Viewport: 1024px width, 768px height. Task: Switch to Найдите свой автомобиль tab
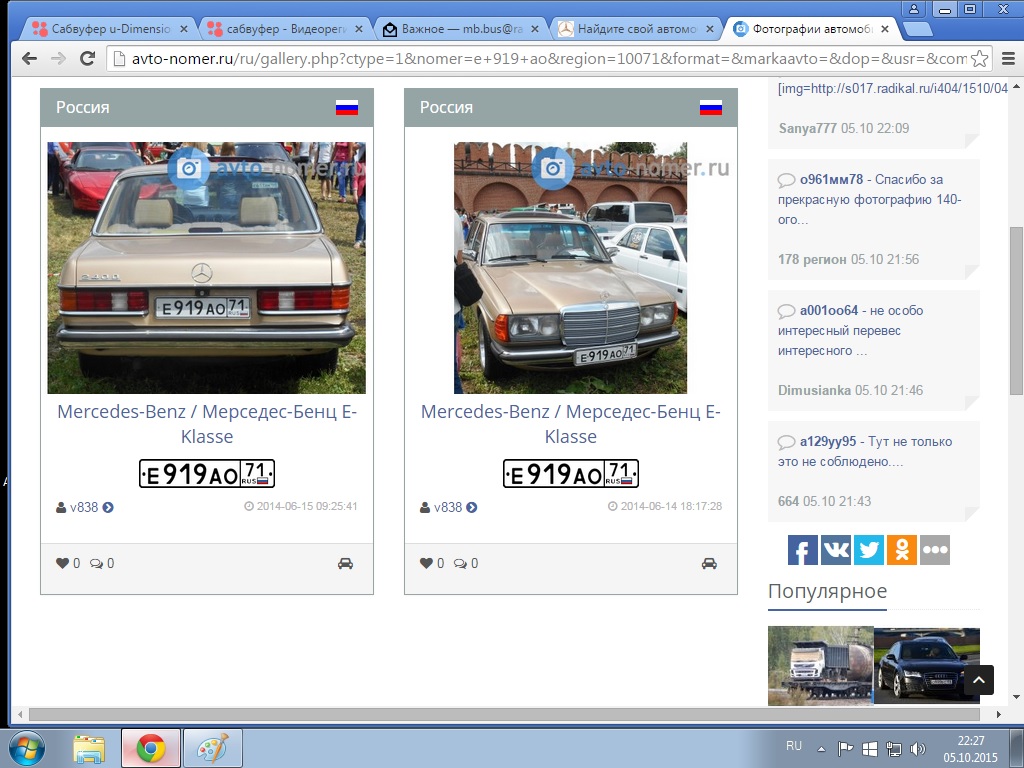tap(637, 29)
